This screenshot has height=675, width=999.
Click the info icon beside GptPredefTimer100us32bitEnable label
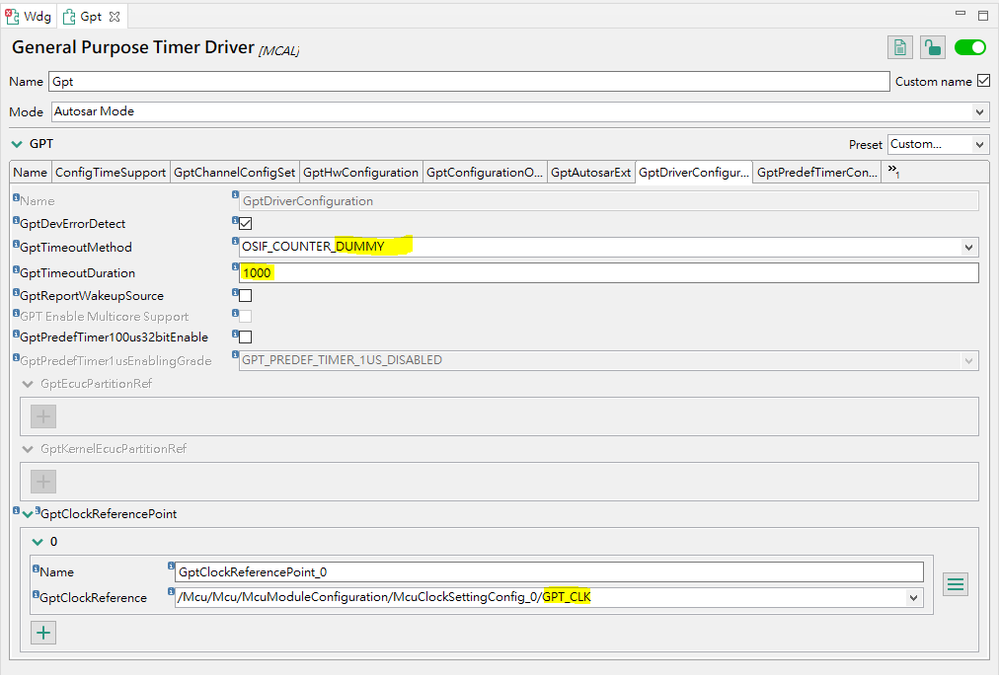pos(16,334)
